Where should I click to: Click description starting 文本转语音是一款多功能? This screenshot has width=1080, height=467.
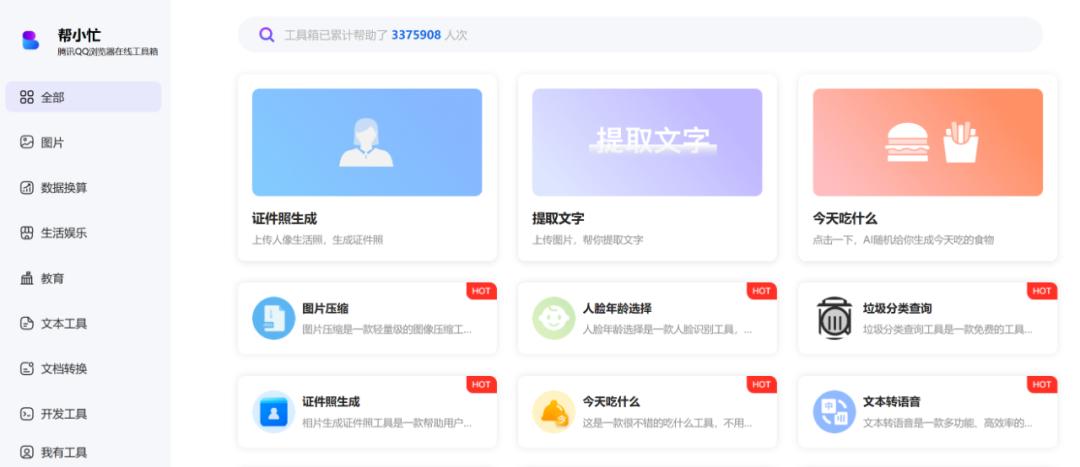coord(948,423)
